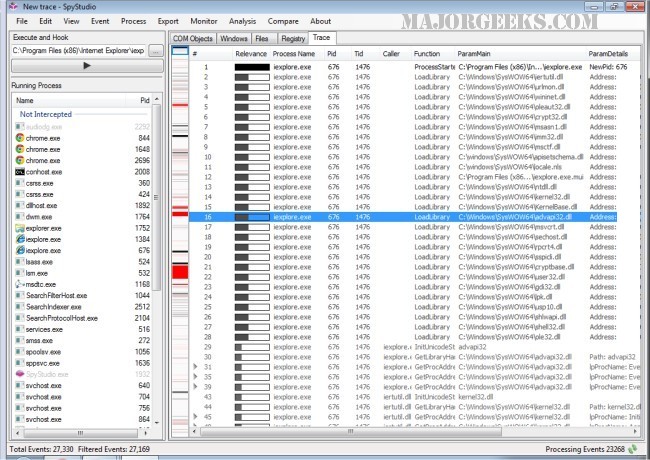Open the View menu

click(71, 21)
